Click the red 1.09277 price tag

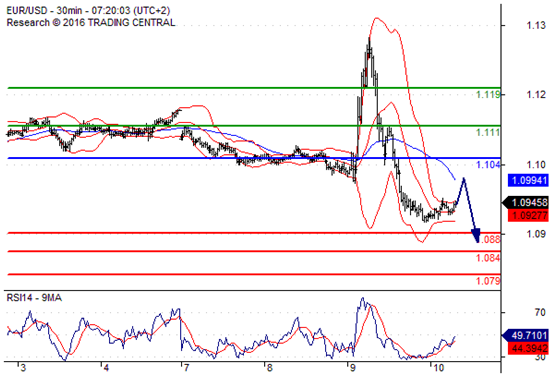coord(528,215)
